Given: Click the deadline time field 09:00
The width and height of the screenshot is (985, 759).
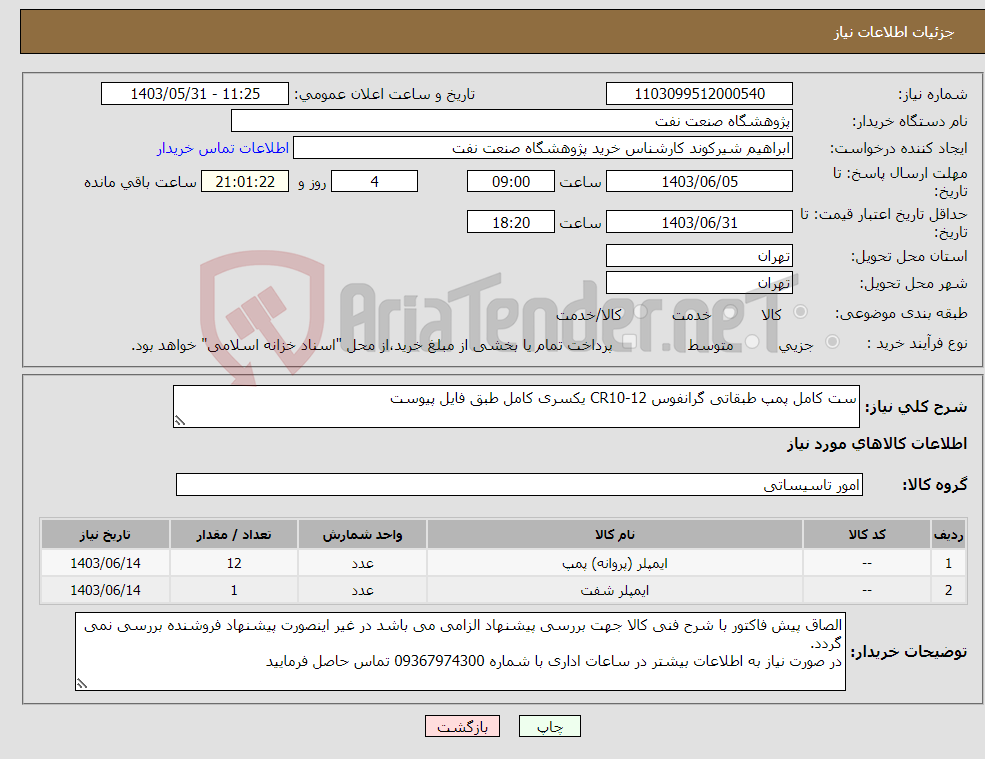Looking at the screenshot, I should tap(511, 182).
